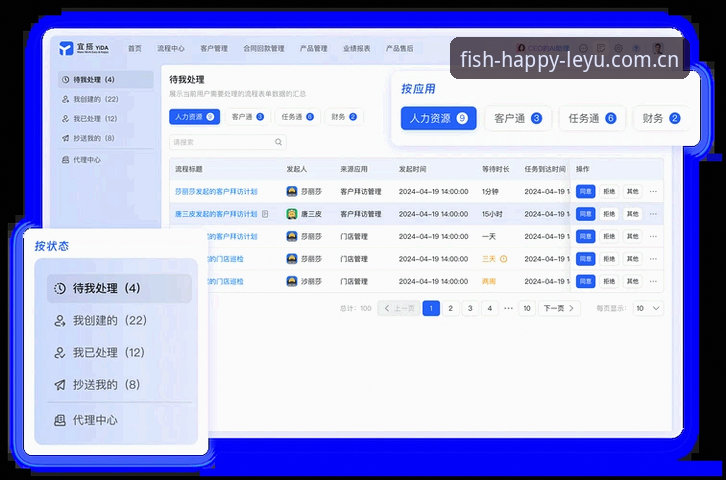Open the 唐三皮发起的客户拜访计划 link
Screen dimensions: 726x480
coord(216,214)
